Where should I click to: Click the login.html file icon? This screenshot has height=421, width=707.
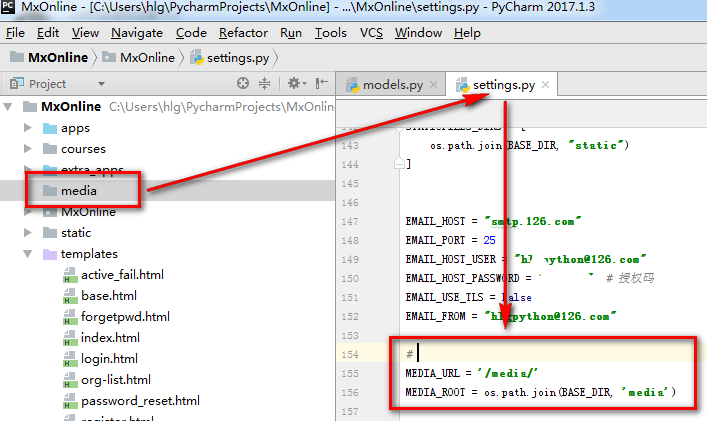tap(70, 359)
